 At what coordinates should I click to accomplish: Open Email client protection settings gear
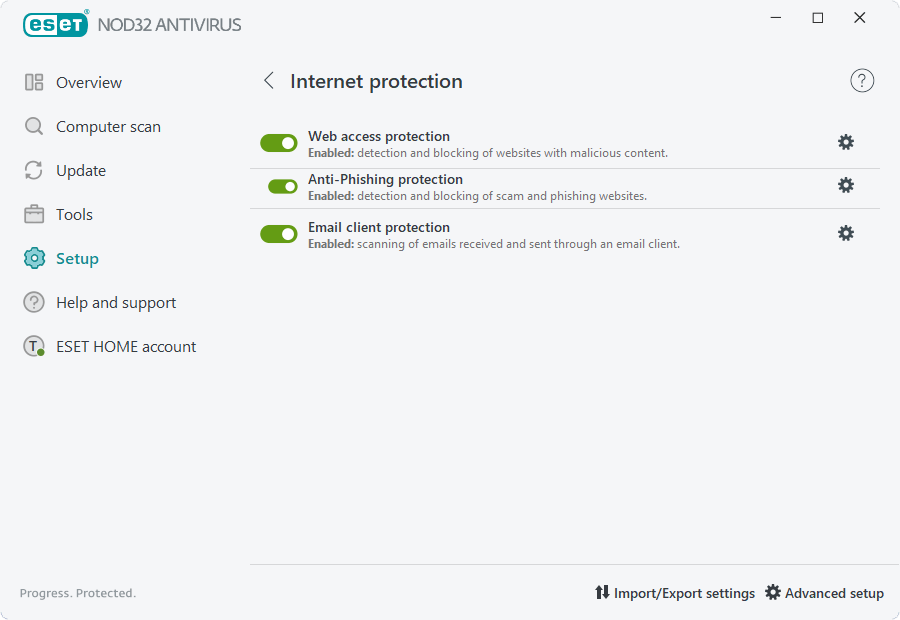click(845, 233)
